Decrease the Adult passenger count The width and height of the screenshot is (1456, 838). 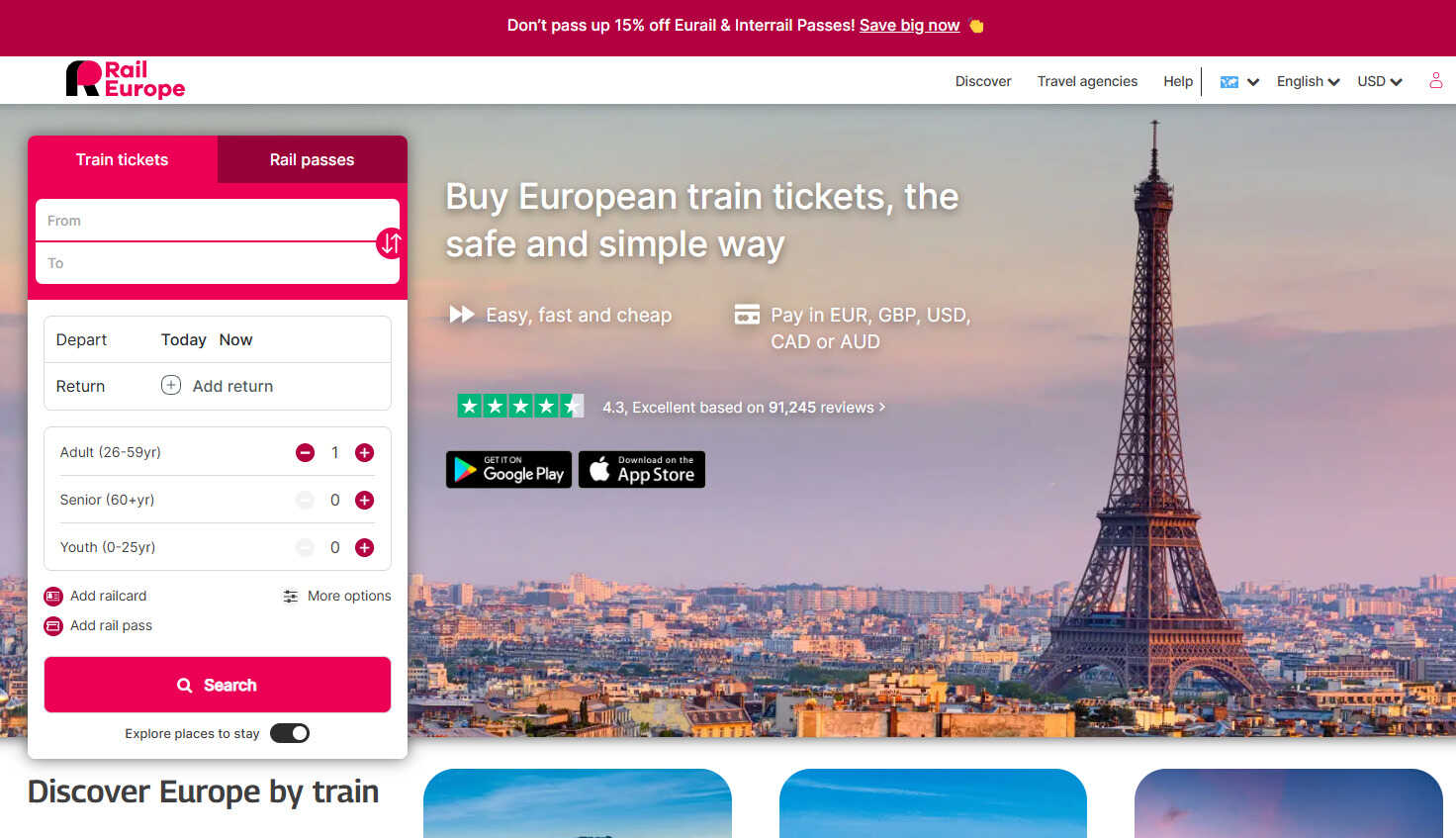(305, 453)
